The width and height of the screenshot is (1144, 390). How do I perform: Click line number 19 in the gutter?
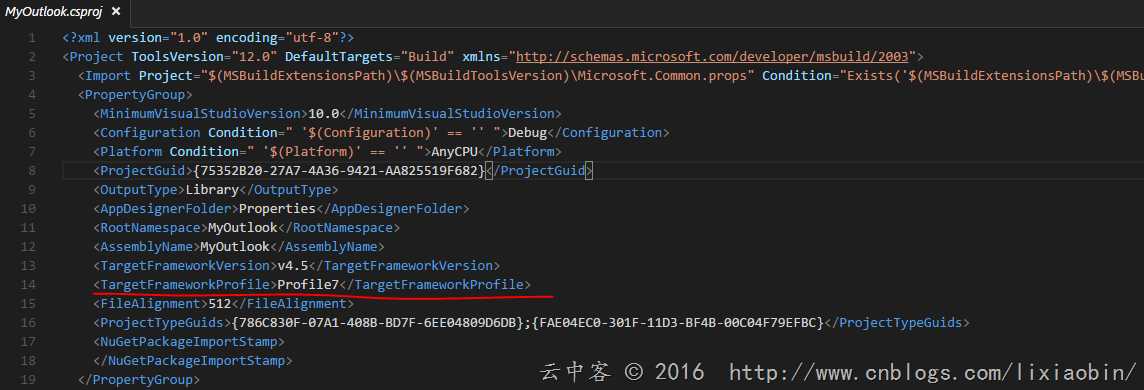click(x=28, y=379)
